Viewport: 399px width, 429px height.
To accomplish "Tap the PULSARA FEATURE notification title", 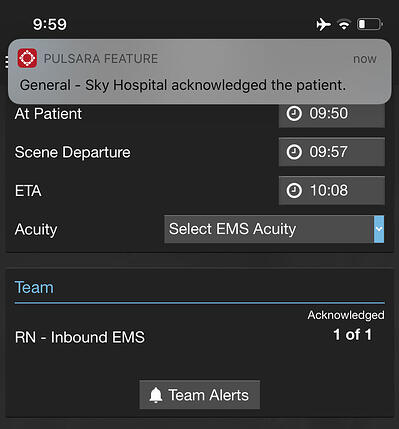I will coord(101,59).
